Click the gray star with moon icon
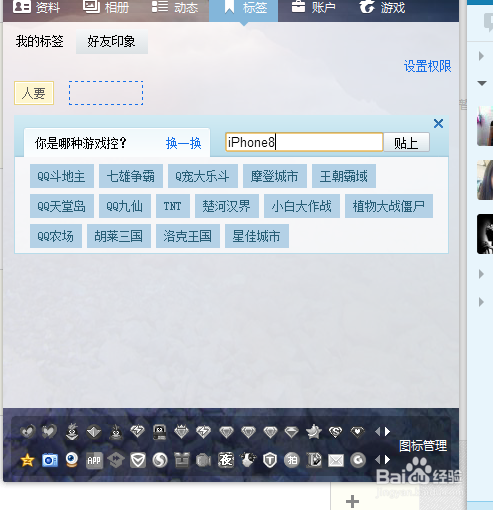 [314, 432]
